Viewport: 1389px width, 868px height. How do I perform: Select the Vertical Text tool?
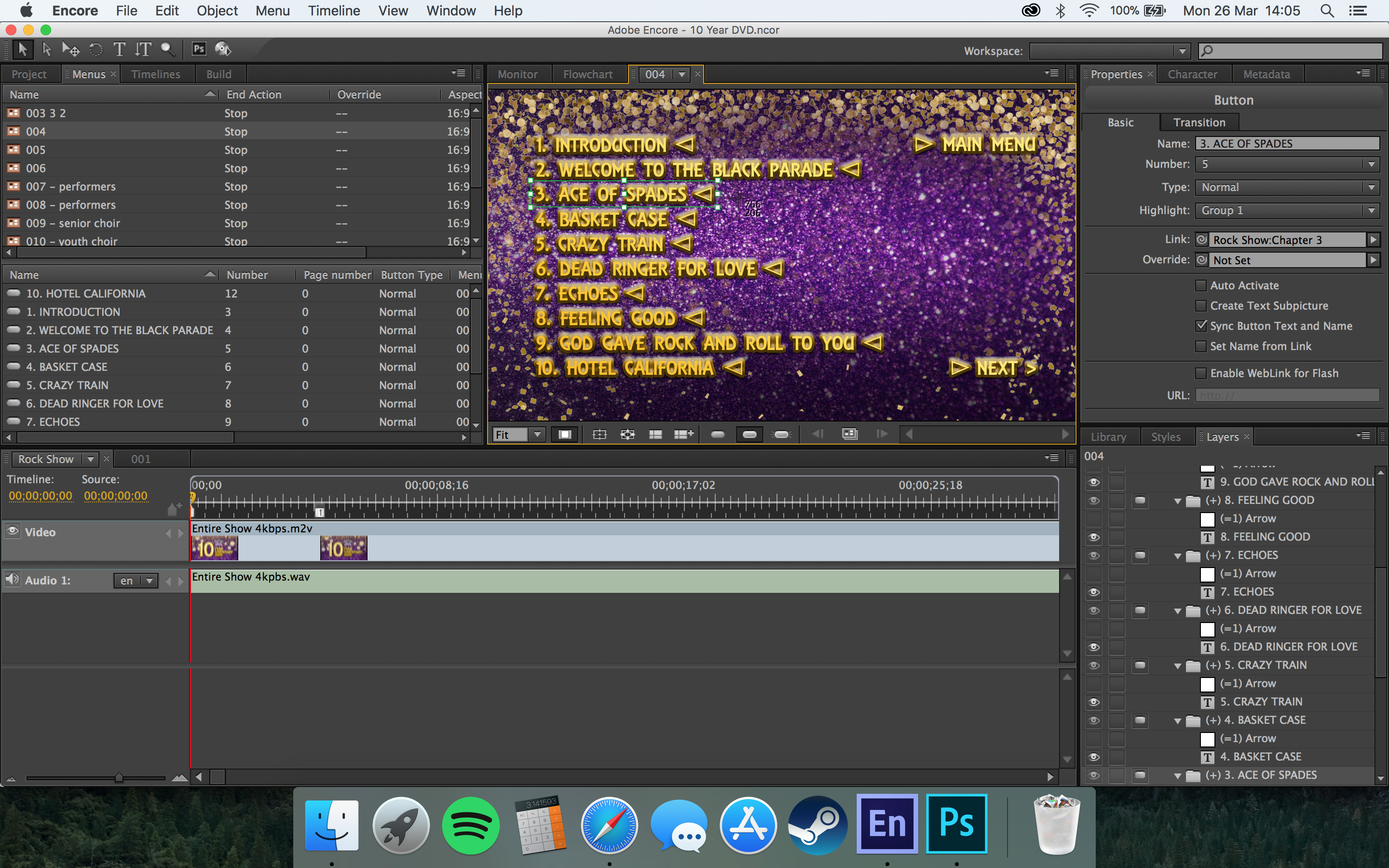pos(143,49)
